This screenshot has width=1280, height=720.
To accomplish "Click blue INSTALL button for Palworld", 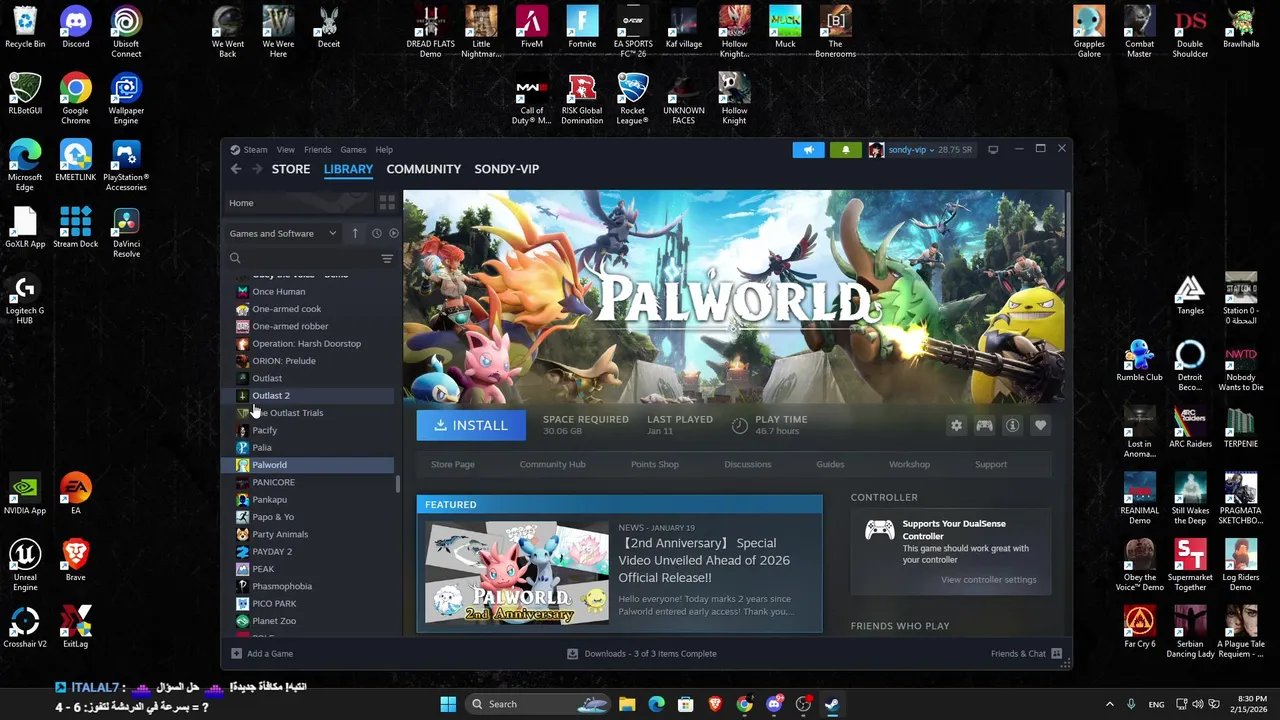I will pyautogui.click(x=471, y=426).
